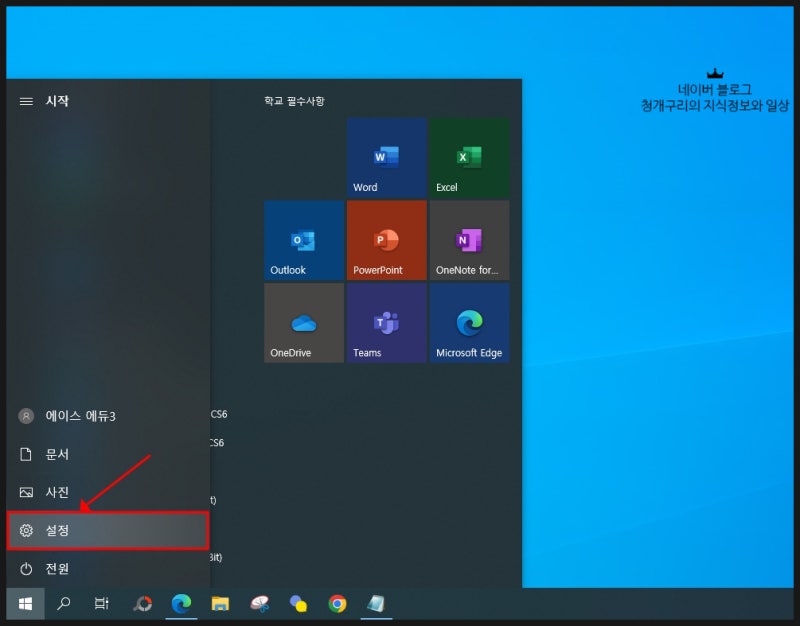Open the scissors snipping app on the taskbar
800x626 pixels.
pyautogui.click(x=260, y=604)
